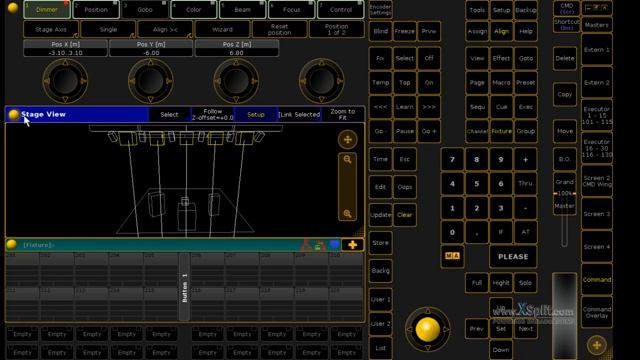This screenshot has height=360, width=640.
Task: Open the Position 1 of 2 layer selector
Action: (337, 29)
